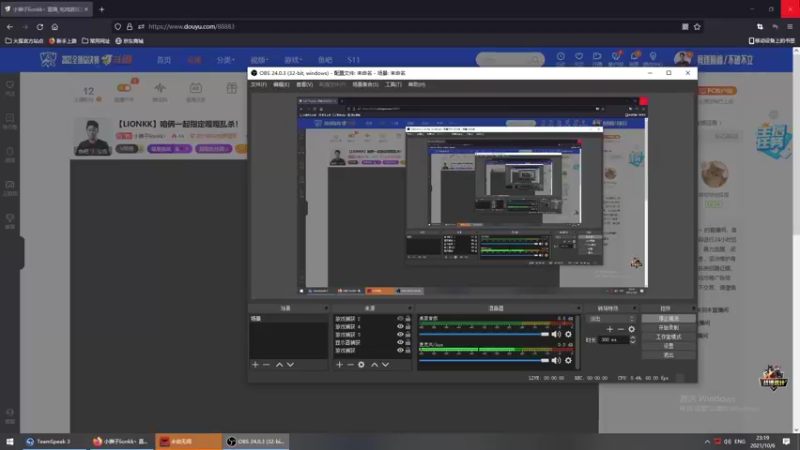Click the Douyu notification bell icon
800x450 pixels.
click(634, 57)
